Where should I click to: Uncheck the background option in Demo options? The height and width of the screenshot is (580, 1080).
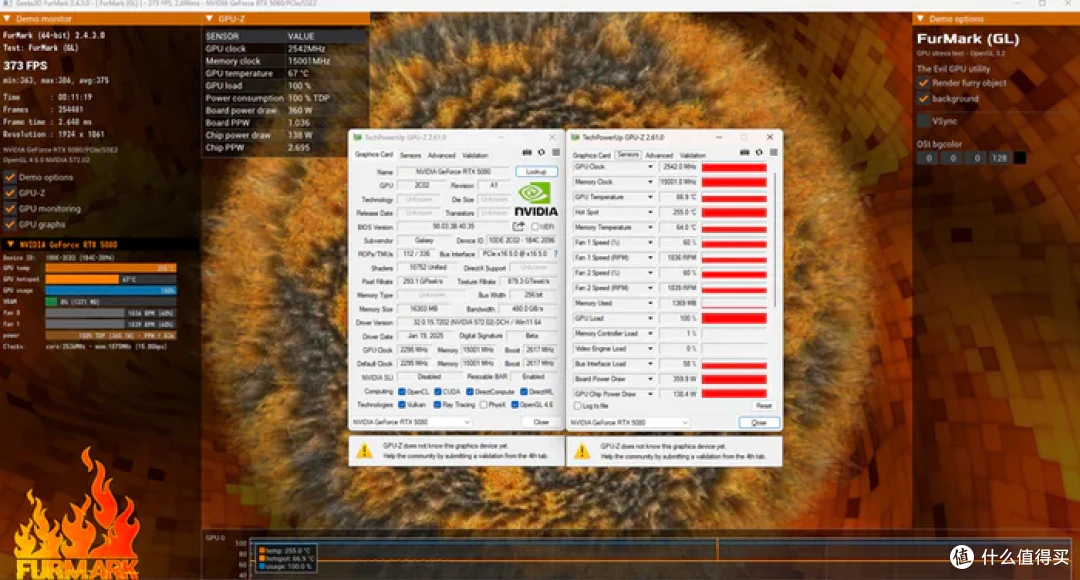click(923, 99)
